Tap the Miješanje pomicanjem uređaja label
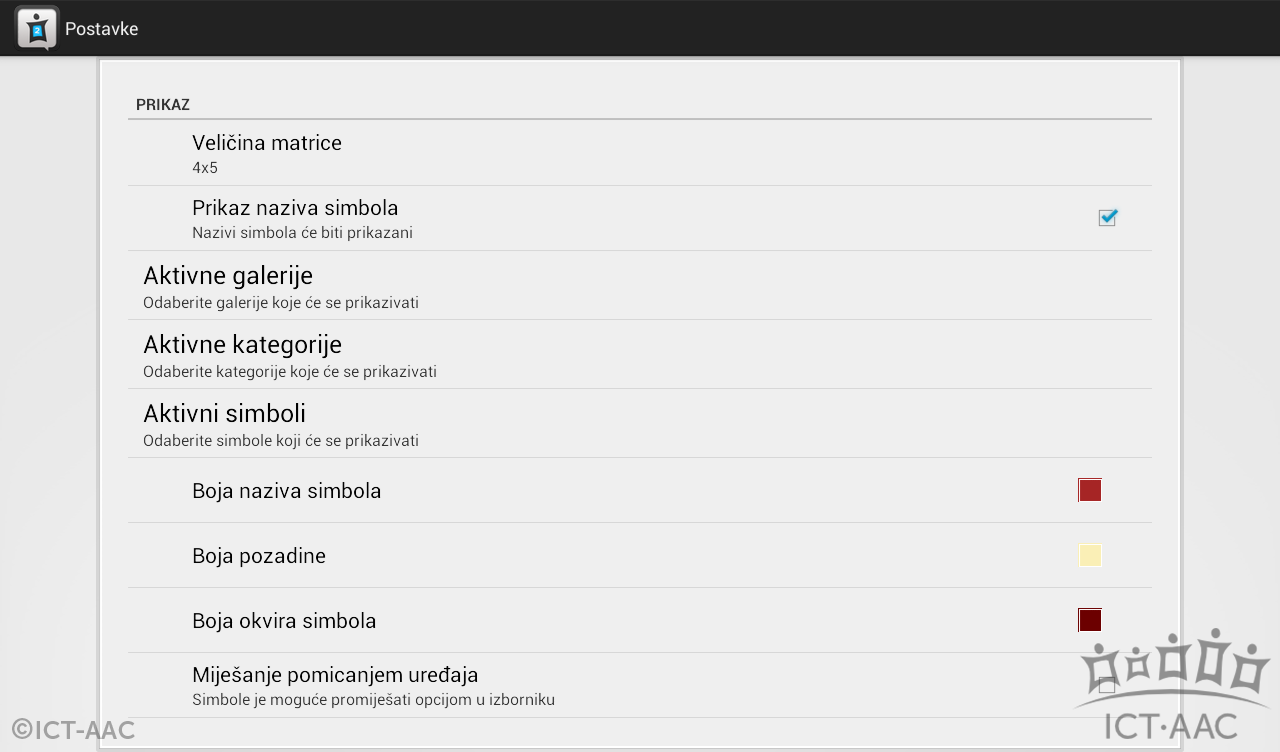The height and width of the screenshot is (752, 1280). 335,675
